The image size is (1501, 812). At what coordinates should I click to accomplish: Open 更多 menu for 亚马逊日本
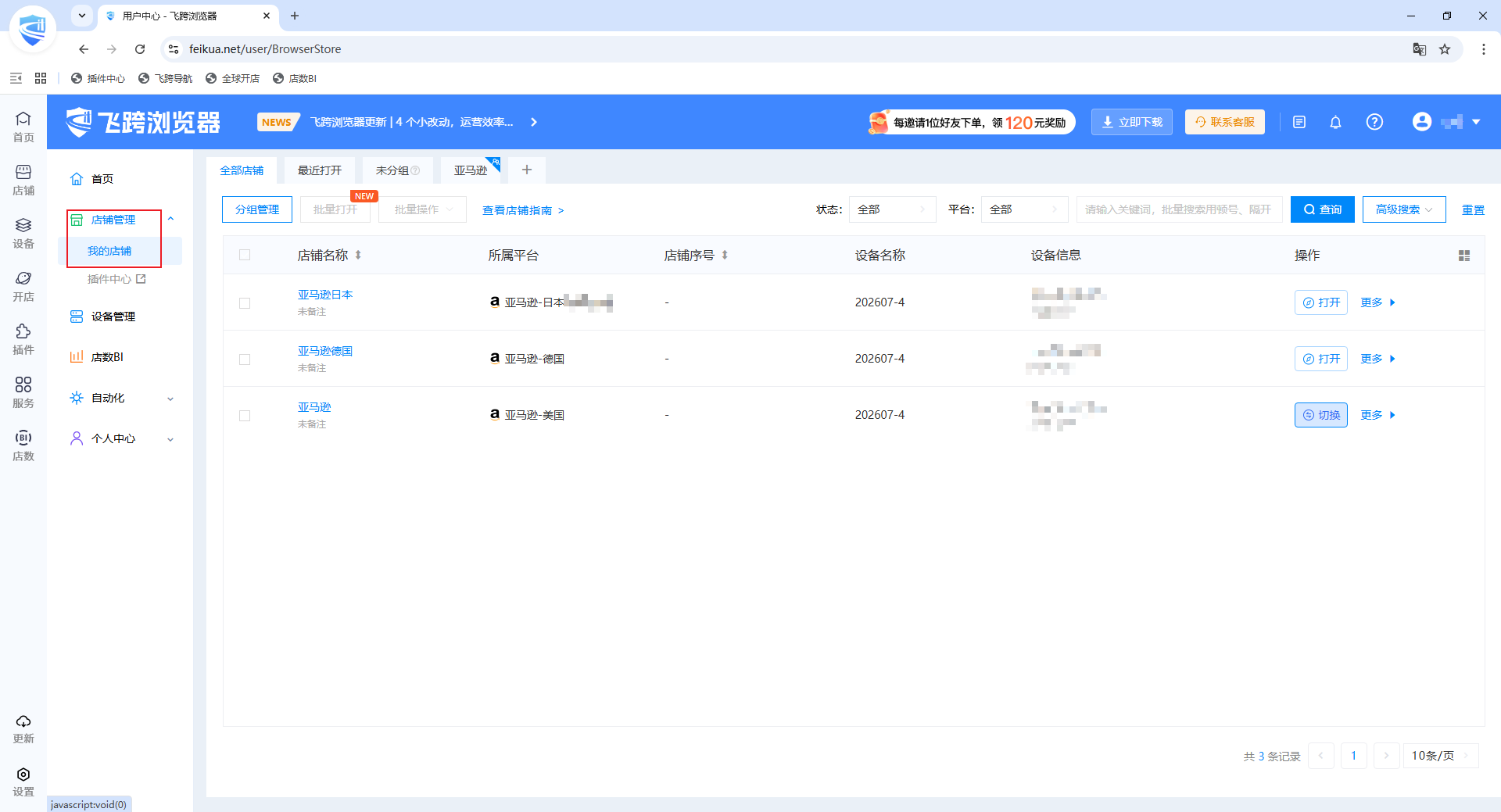[x=1377, y=302]
